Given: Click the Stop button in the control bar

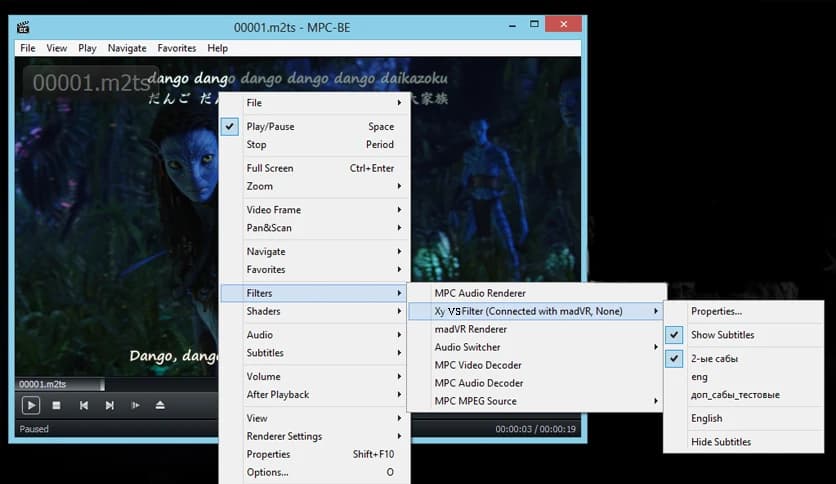Looking at the screenshot, I should pos(57,406).
